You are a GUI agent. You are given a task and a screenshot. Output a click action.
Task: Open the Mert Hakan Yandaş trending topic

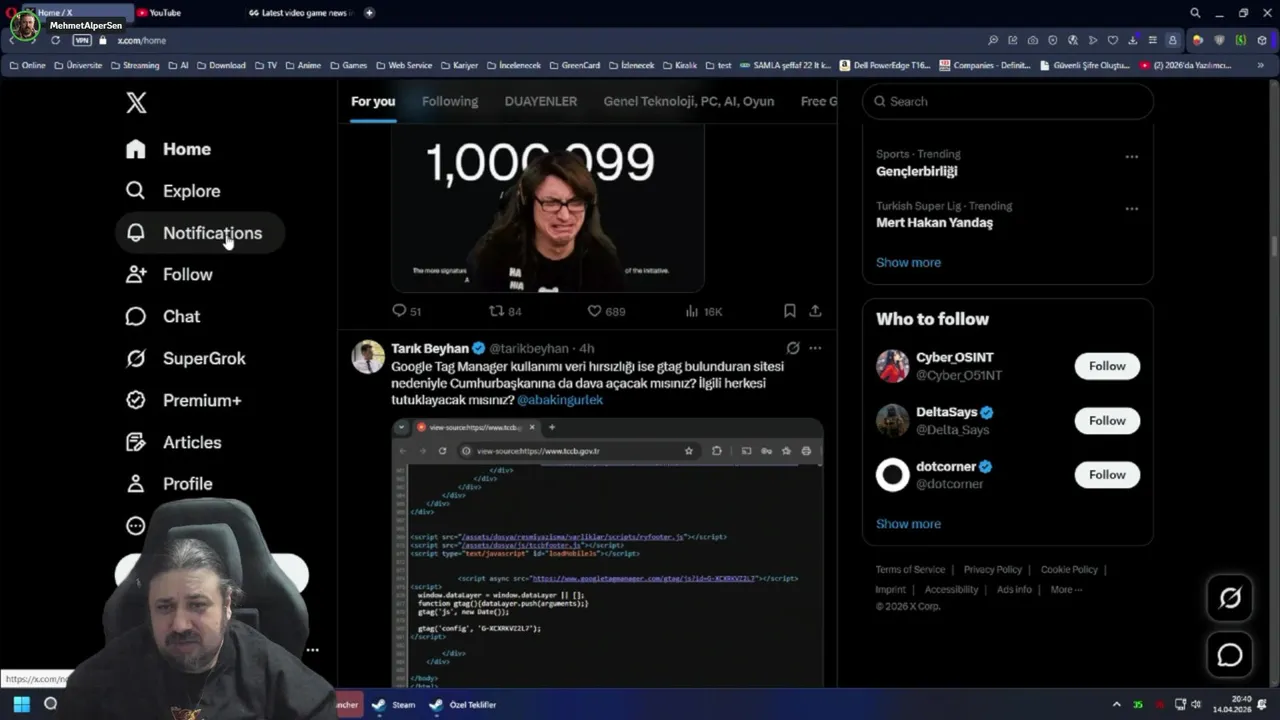click(x=934, y=223)
